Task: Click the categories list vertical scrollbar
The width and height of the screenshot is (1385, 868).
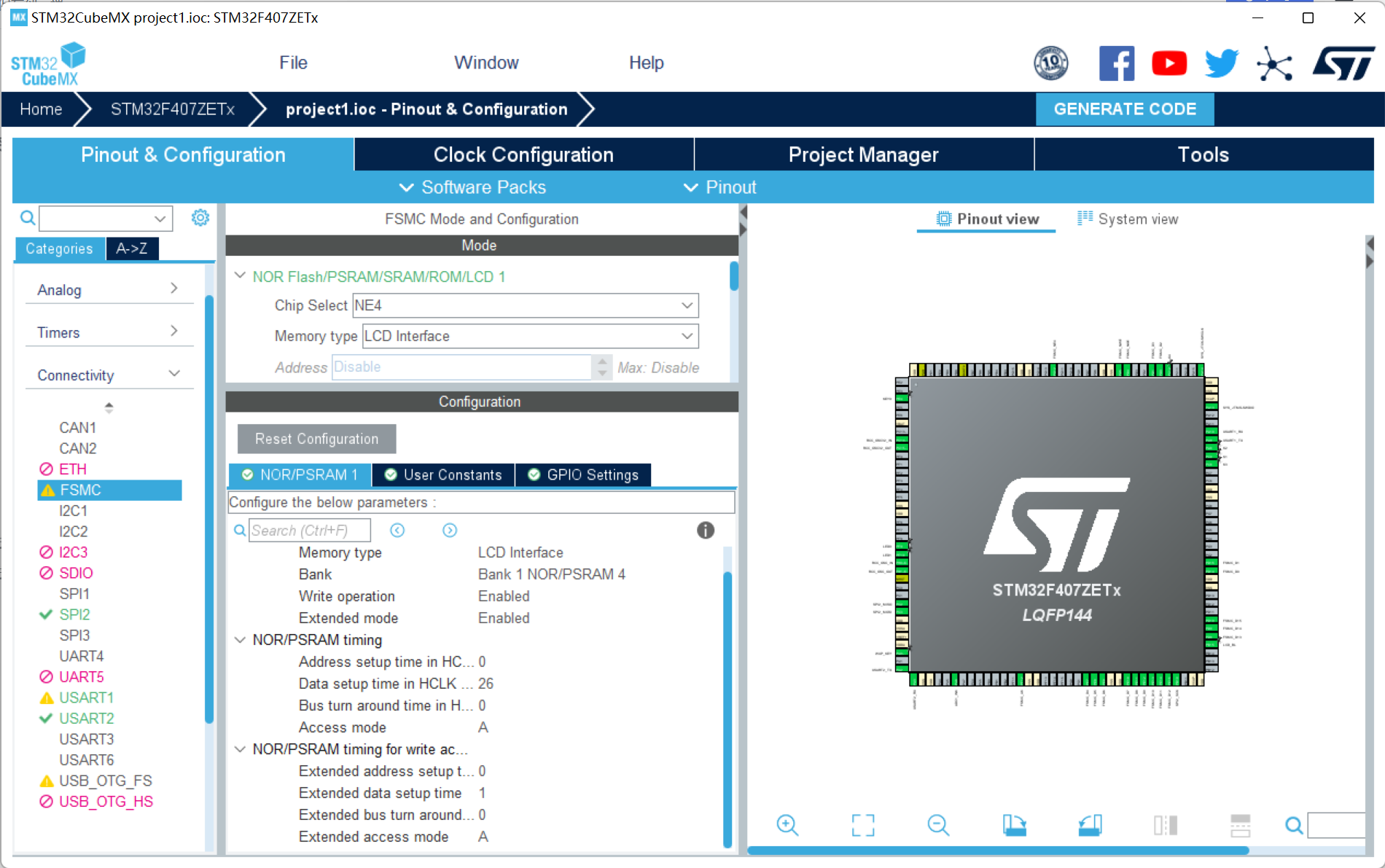Action: click(x=209, y=510)
